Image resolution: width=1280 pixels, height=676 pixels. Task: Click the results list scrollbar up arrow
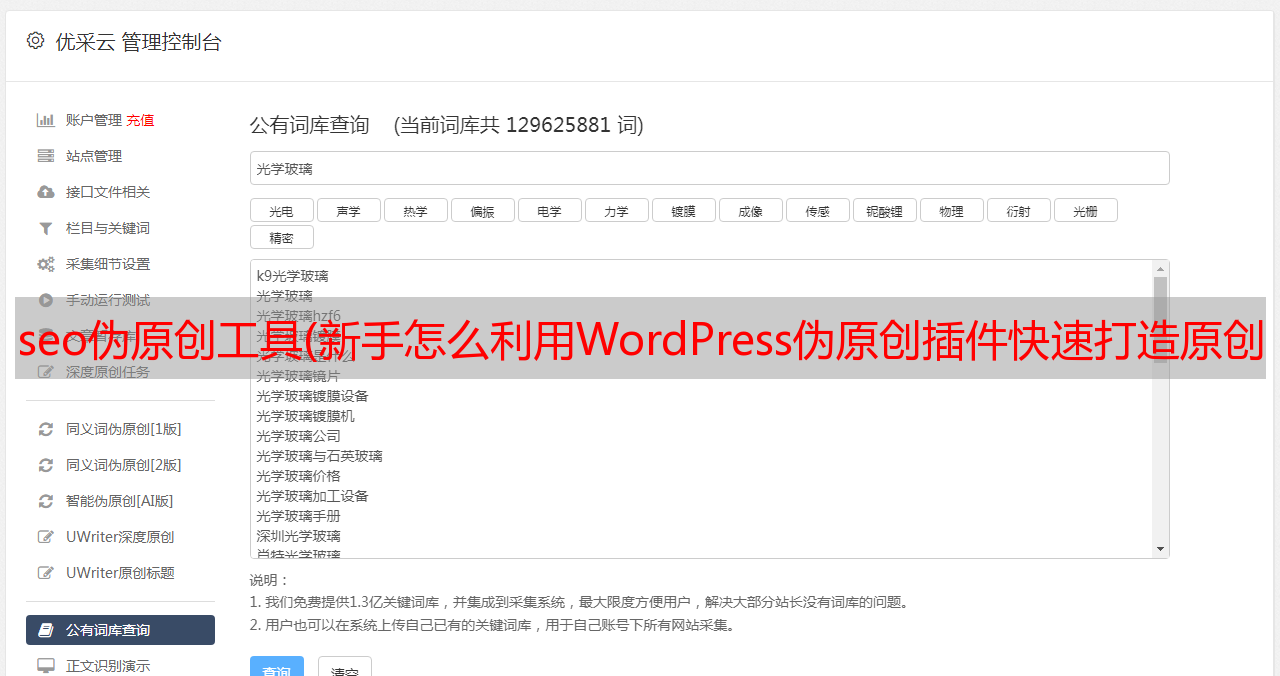click(1160, 268)
